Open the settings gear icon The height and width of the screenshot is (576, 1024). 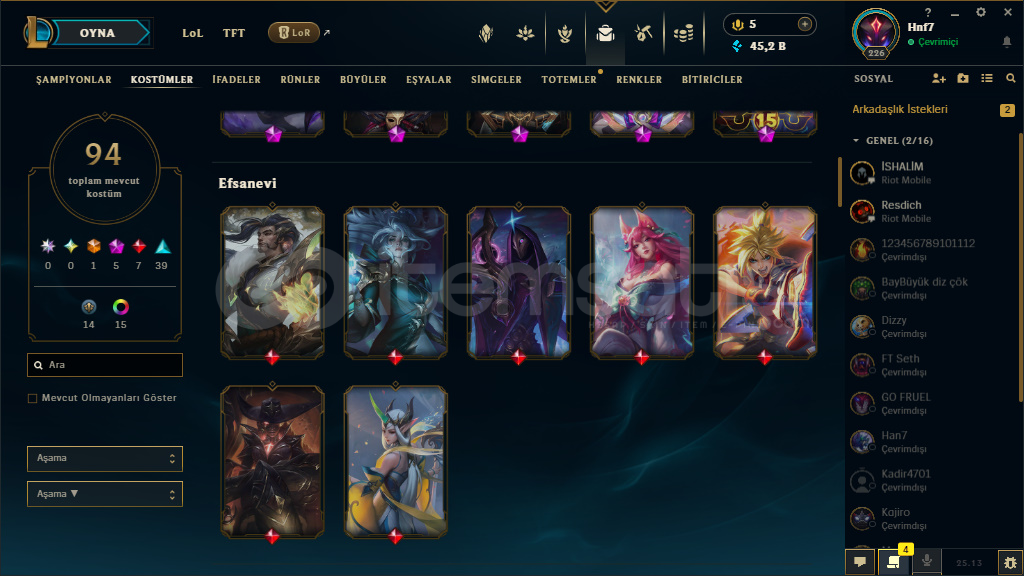coord(981,12)
